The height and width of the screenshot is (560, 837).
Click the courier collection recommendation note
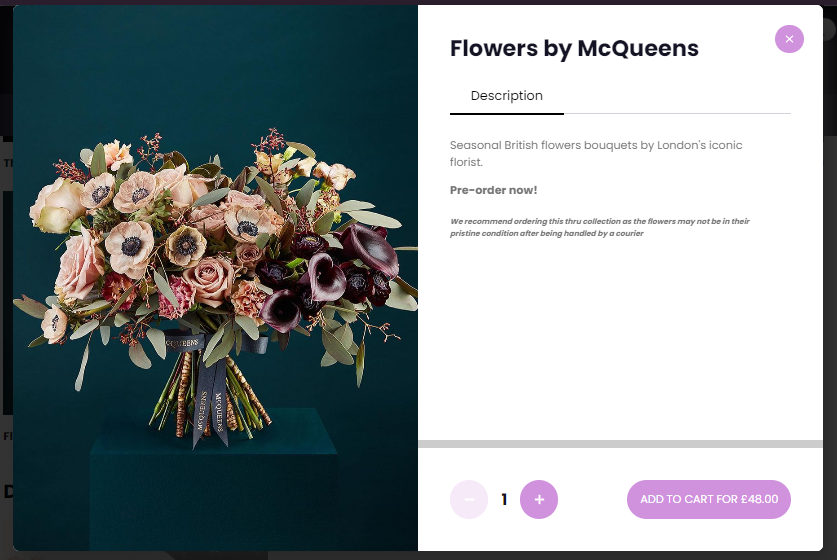[599, 227]
